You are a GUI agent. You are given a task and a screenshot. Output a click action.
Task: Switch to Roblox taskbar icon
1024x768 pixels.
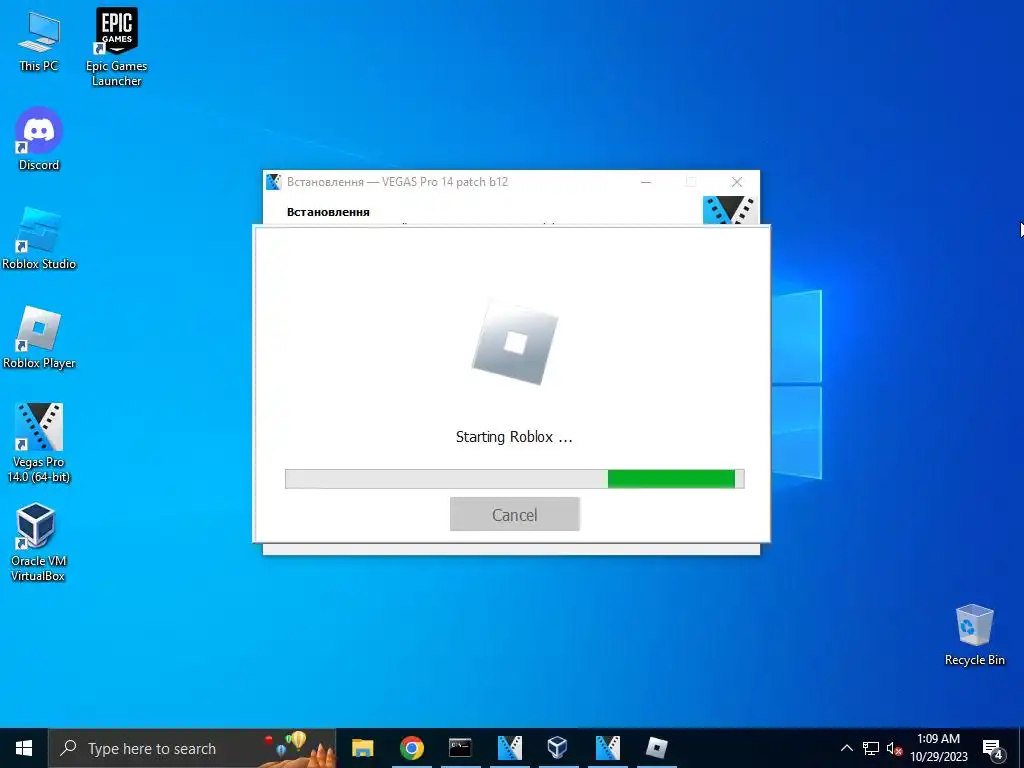tap(656, 748)
